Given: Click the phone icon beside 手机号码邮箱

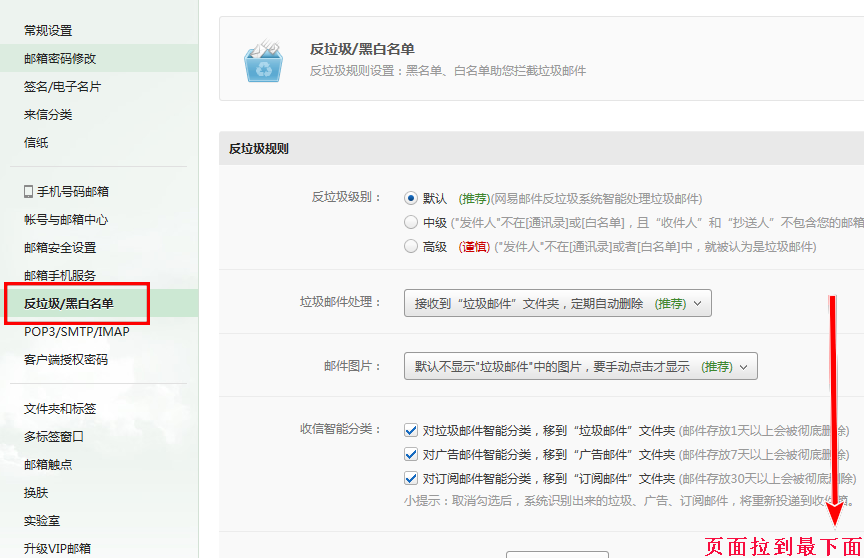Looking at the screenshot, I should click(x=29, y=191).
